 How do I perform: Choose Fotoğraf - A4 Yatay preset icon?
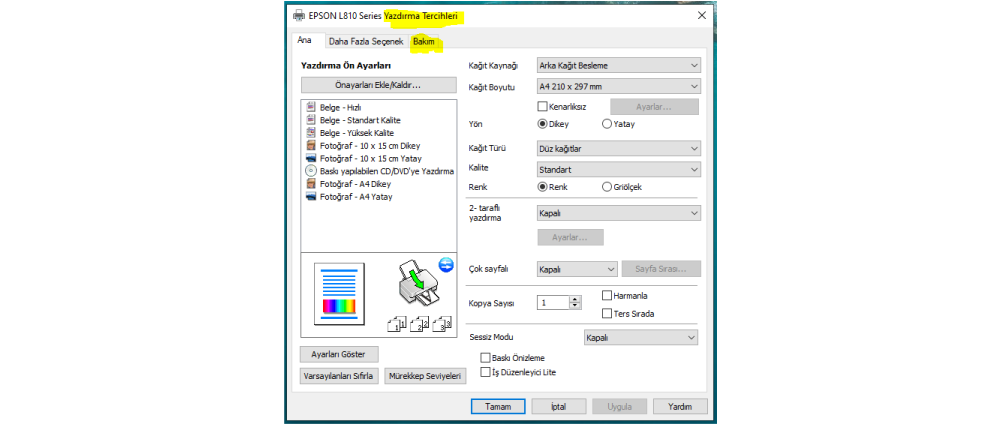point(311,197)
